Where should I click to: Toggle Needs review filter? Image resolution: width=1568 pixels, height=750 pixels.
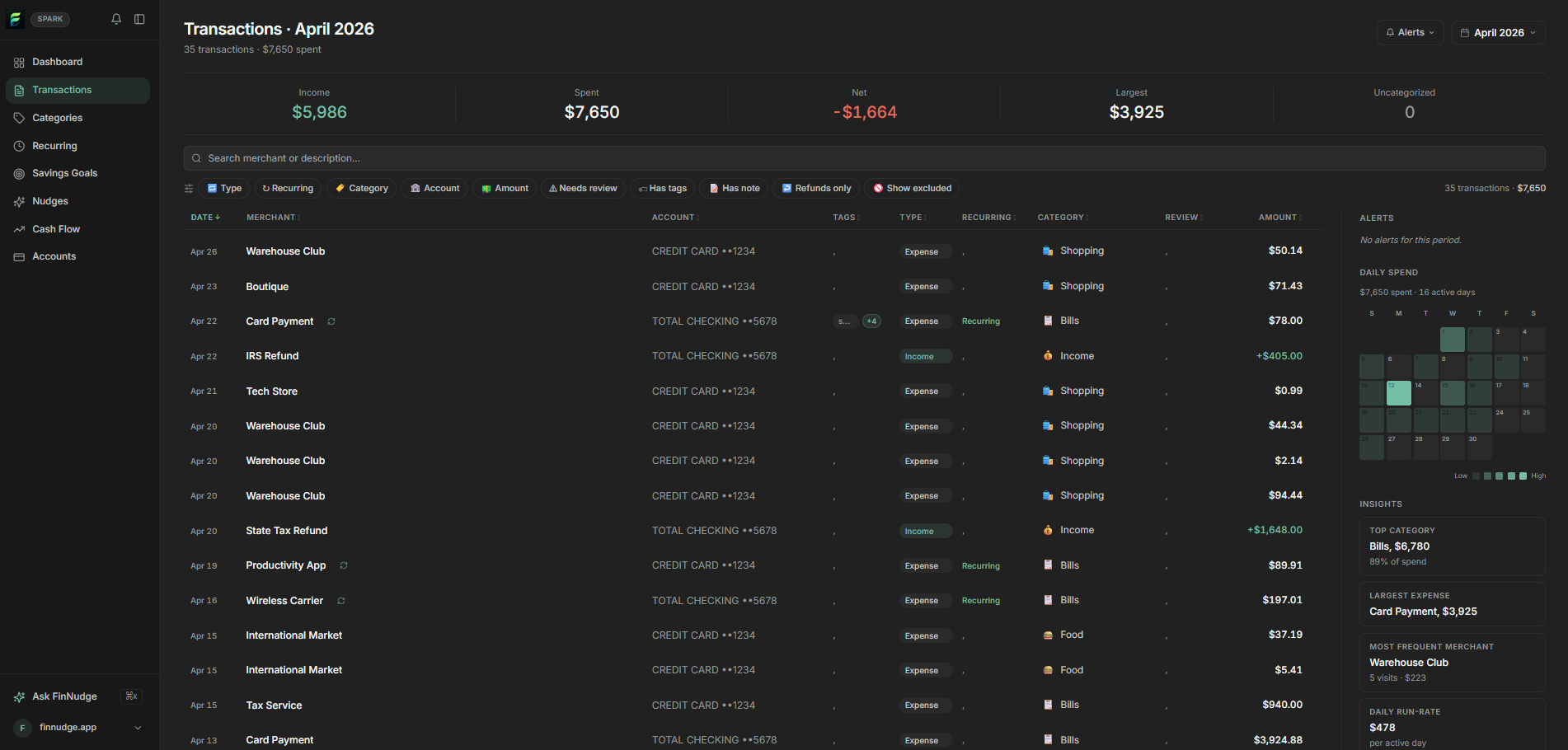pyautogui.click(x=583, y=189)
